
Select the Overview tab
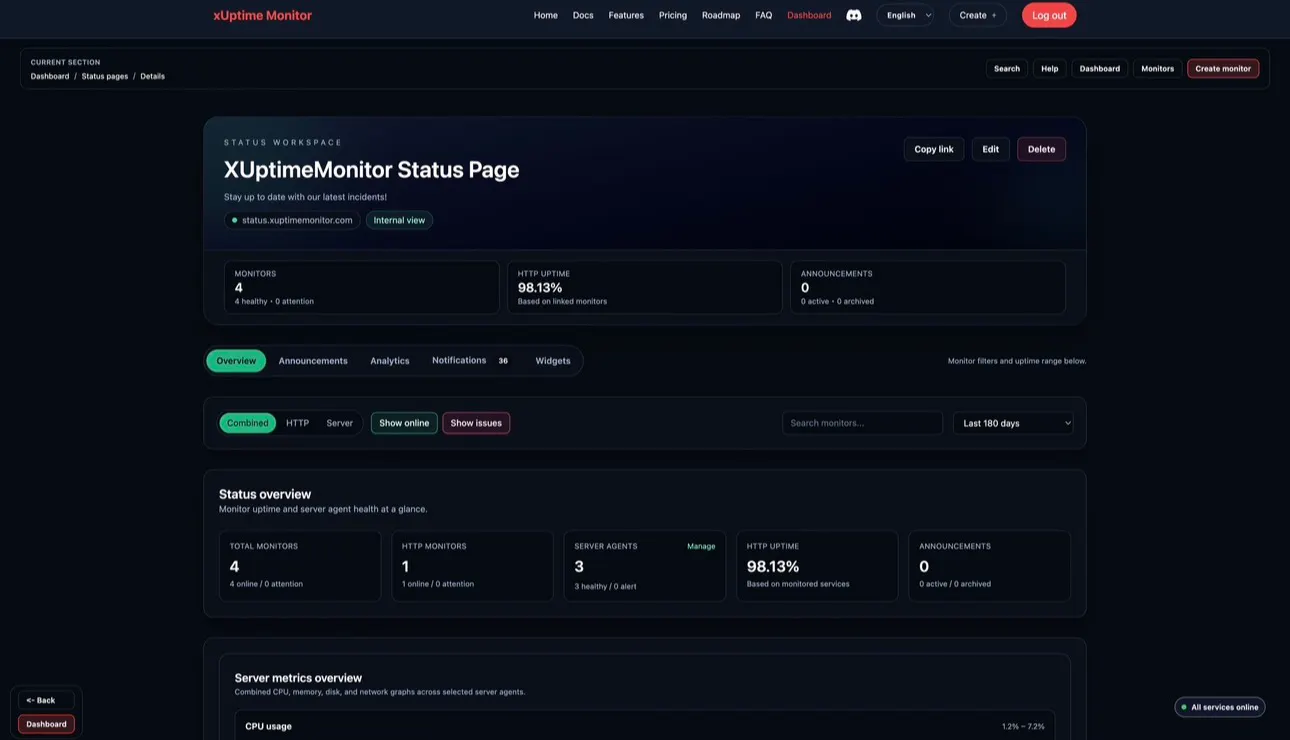pyautogui.click(x=237, y=361)
